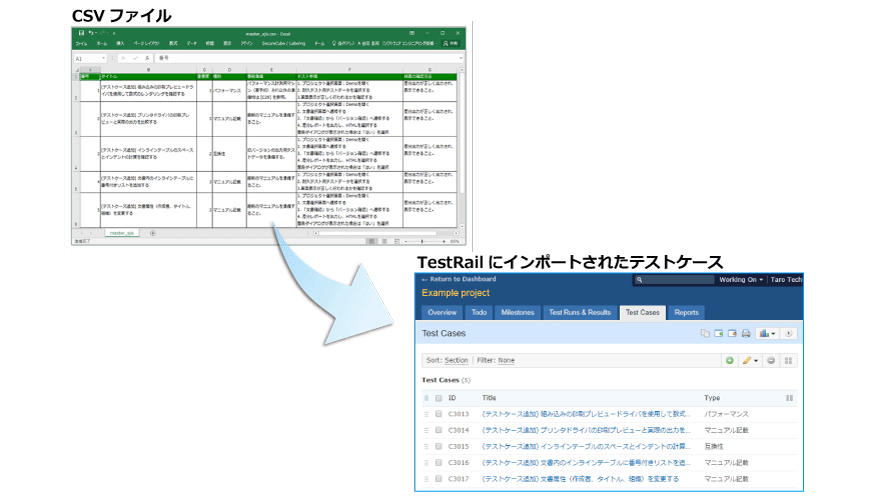This screenshot has height=500, width=870.
Task: Switch Excel to normal view icon
Action: coord(372,241)
